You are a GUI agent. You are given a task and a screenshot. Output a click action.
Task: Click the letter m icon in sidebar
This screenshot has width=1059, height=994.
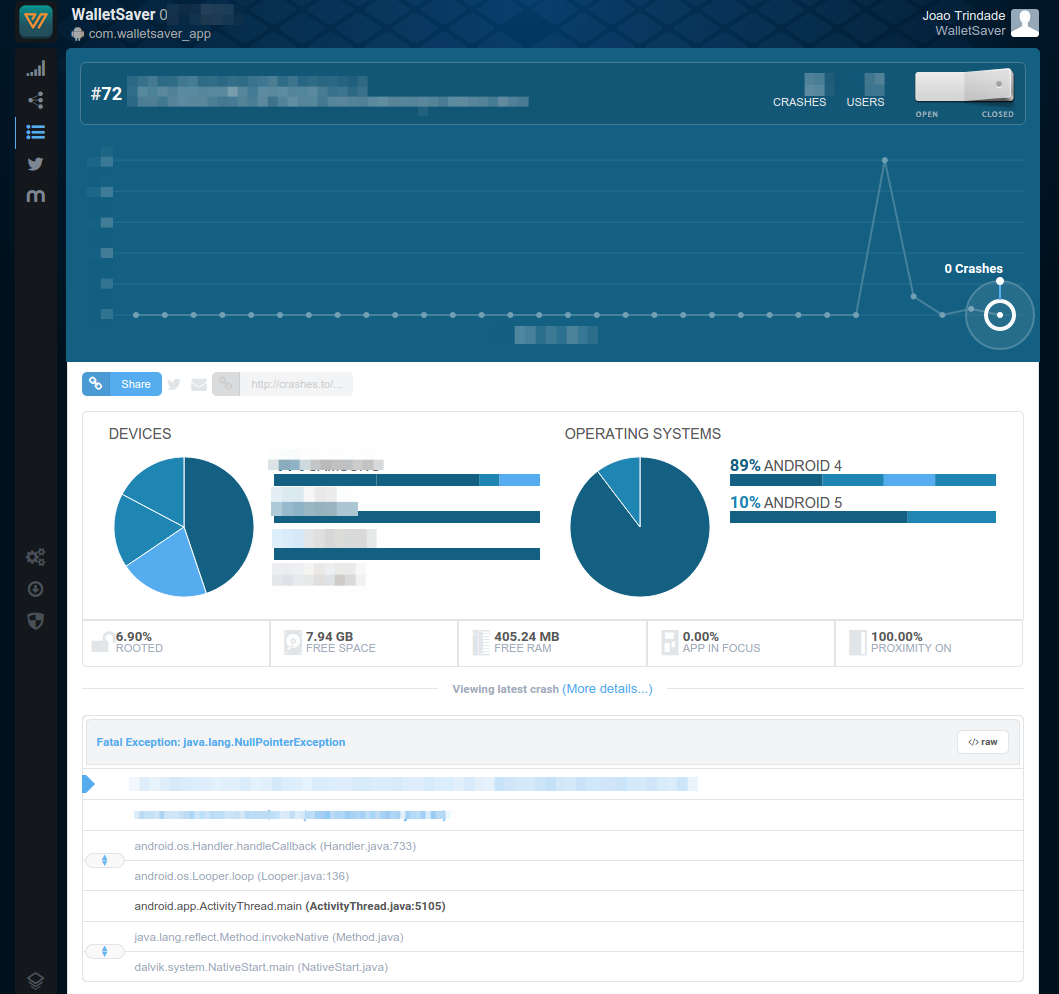[x=36, y=196]
